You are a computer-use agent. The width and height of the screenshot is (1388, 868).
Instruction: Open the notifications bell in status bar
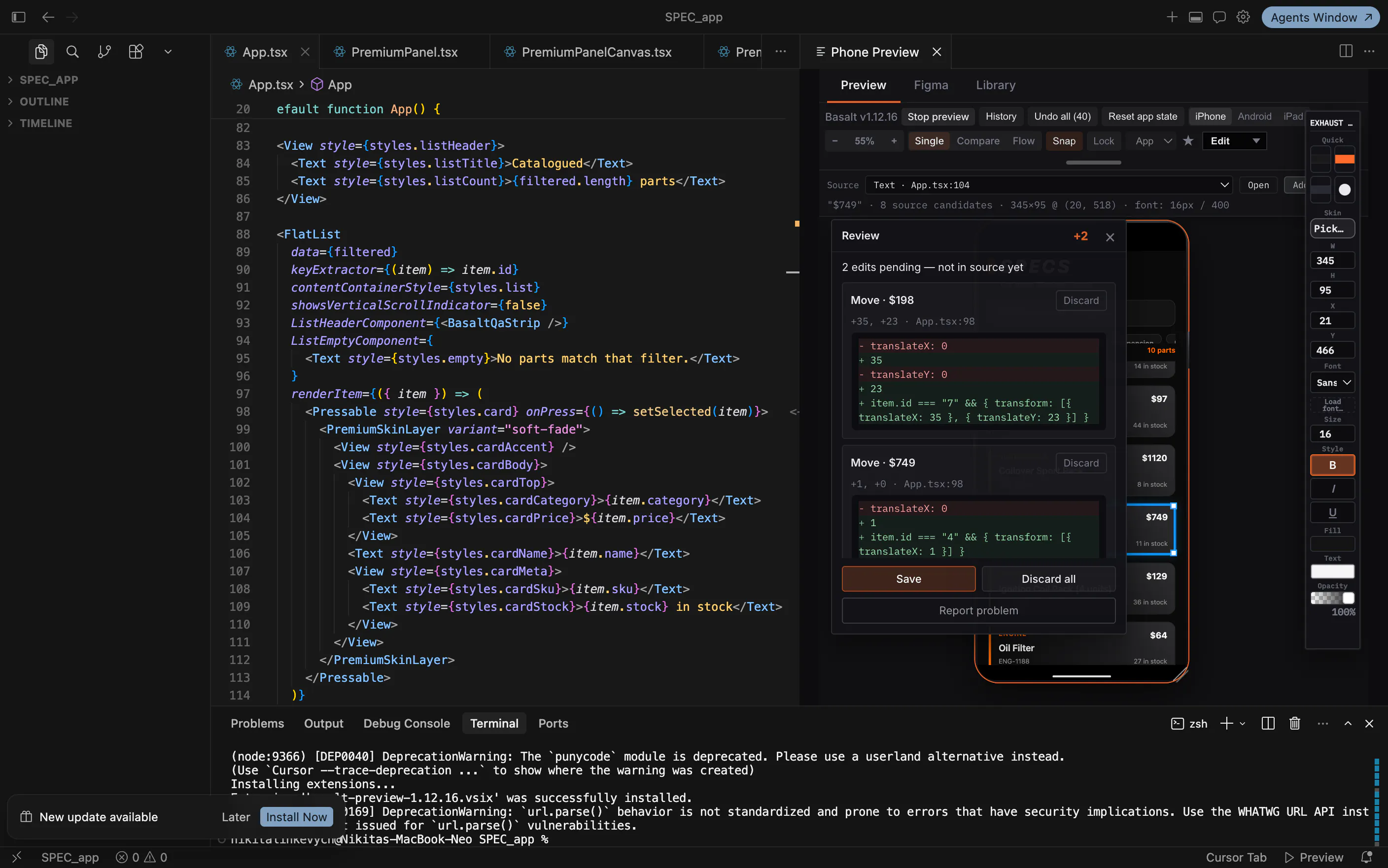pyautogui.click(x=1367, y=857)
